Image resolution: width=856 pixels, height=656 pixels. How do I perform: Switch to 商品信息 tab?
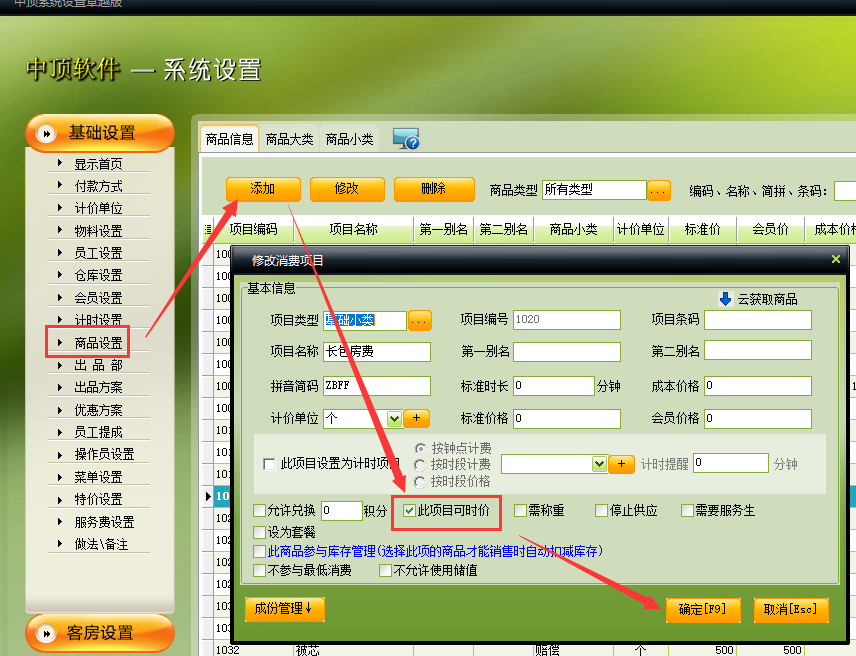(229, 139)
